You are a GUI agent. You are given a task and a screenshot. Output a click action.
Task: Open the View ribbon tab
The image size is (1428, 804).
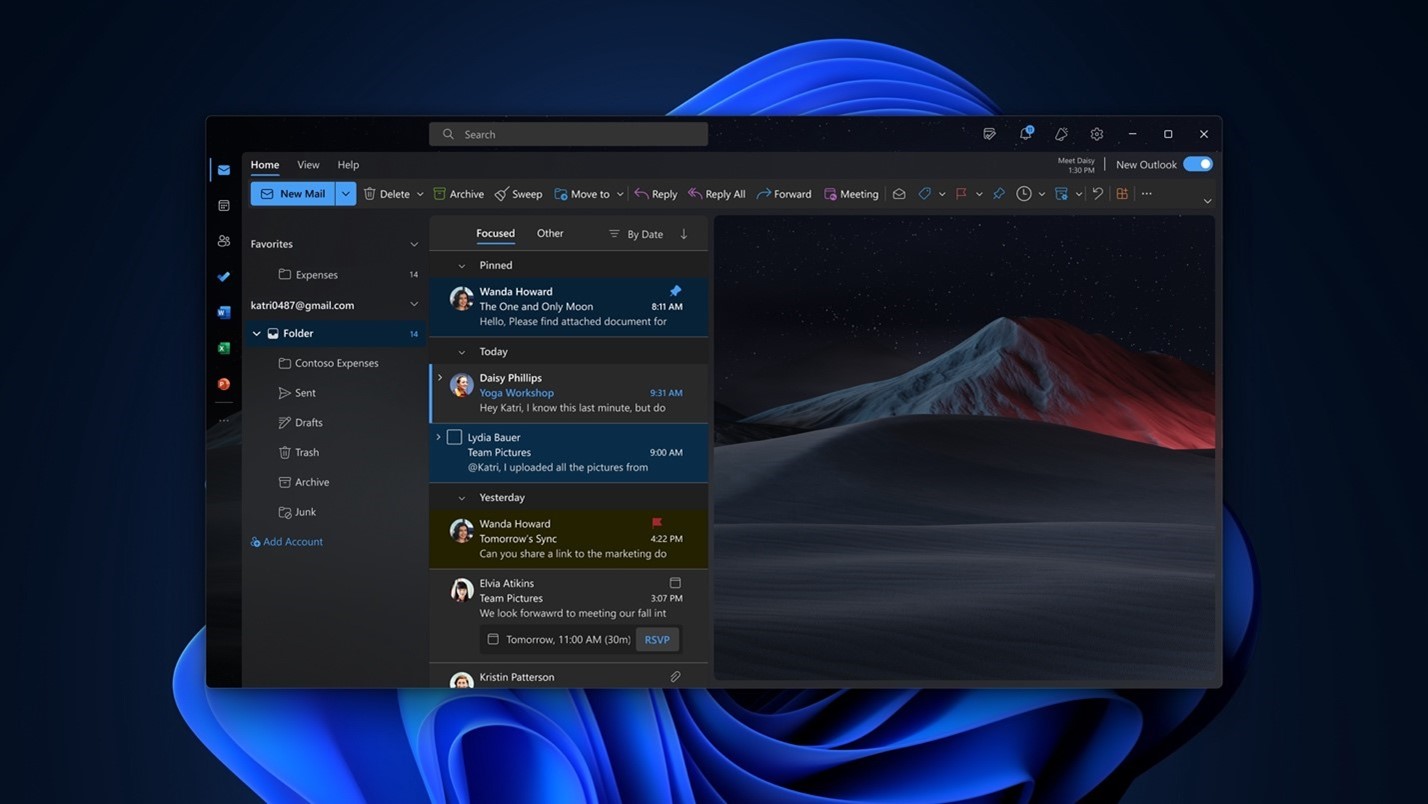[x=308, y=164]
